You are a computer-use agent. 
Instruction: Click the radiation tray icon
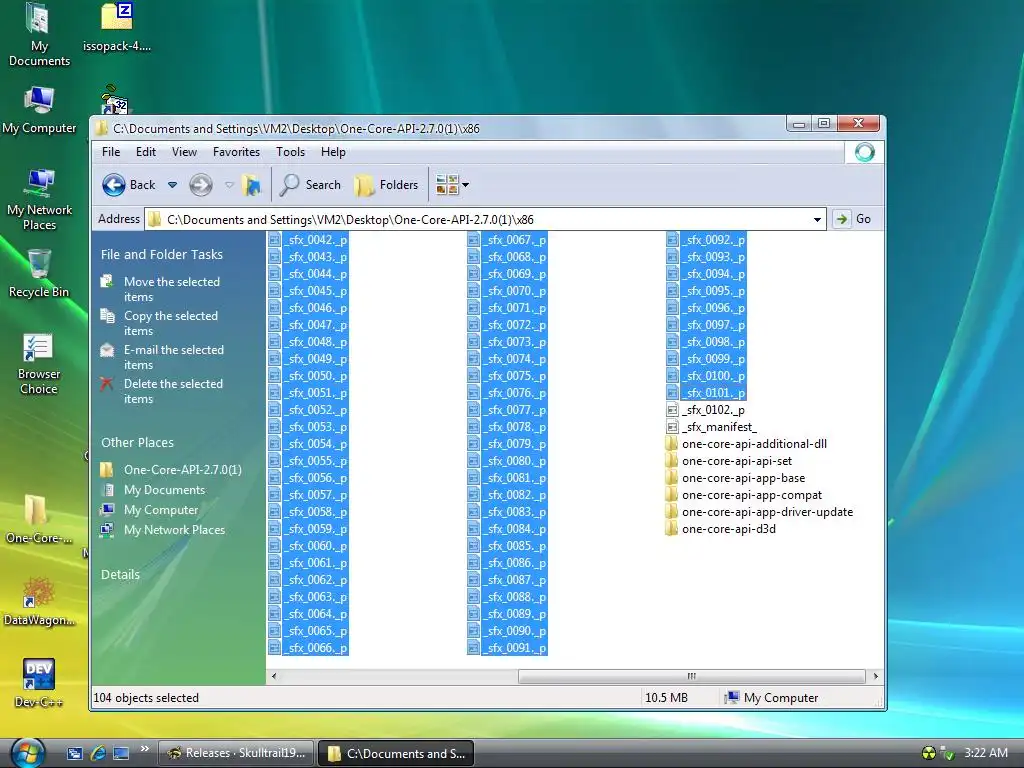928,753
